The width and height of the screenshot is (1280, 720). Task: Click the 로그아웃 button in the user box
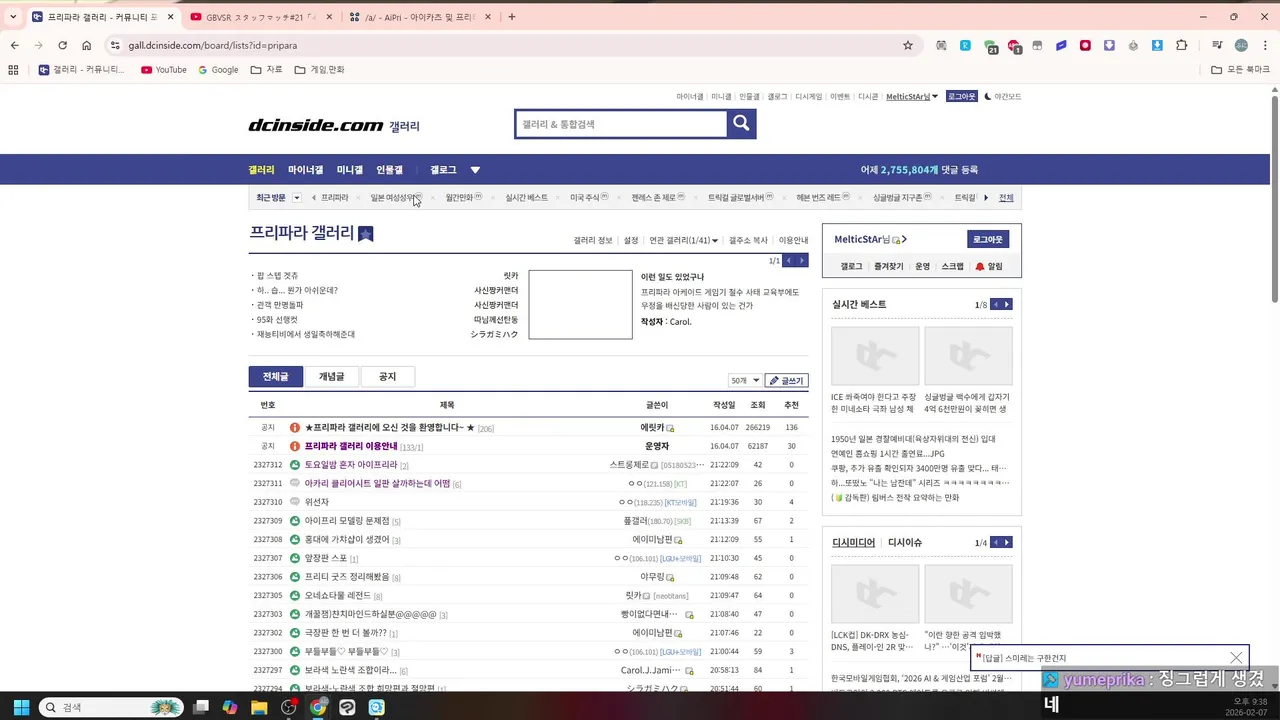pyautogui.click(x=988, y=239)
